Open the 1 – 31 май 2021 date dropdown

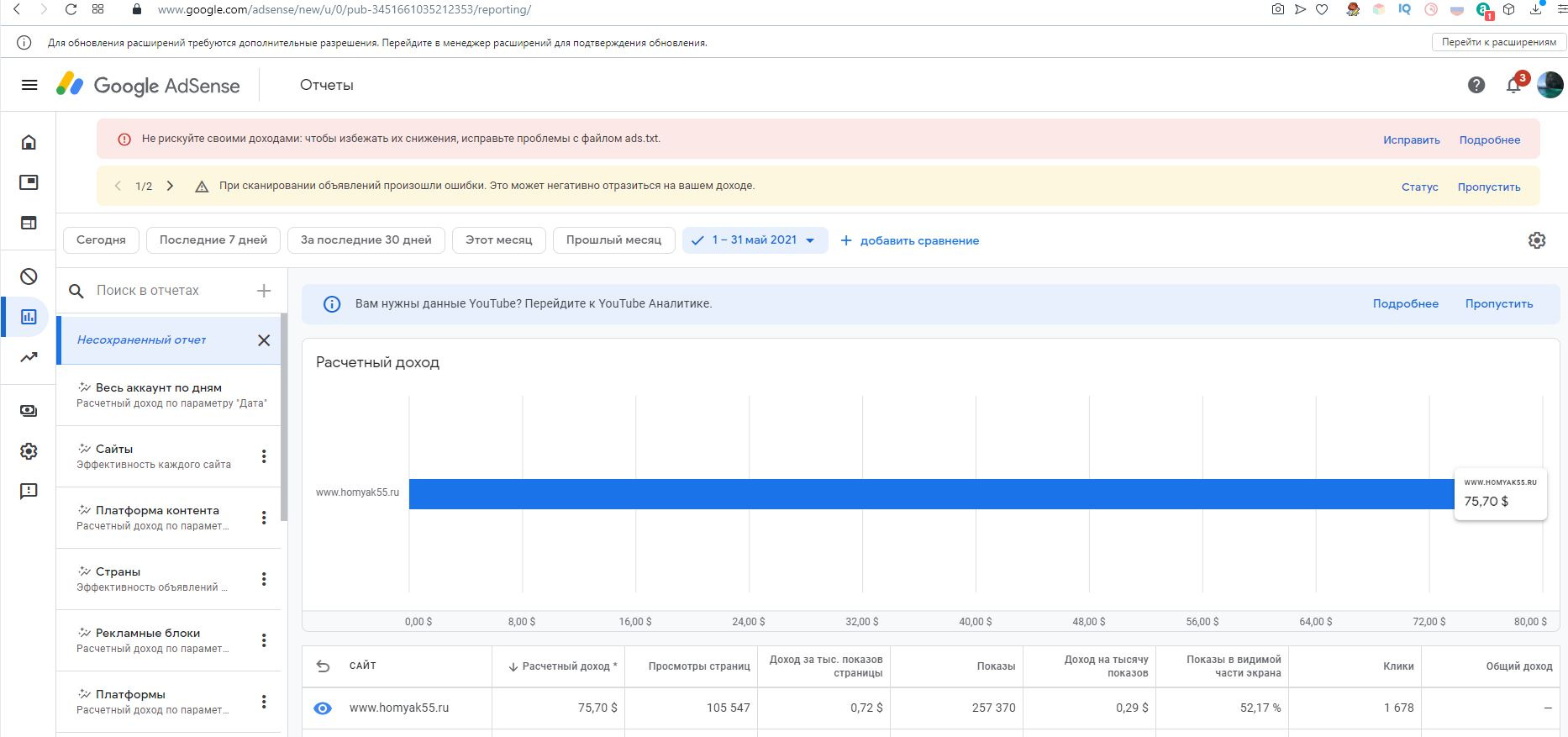coord(755,240)
